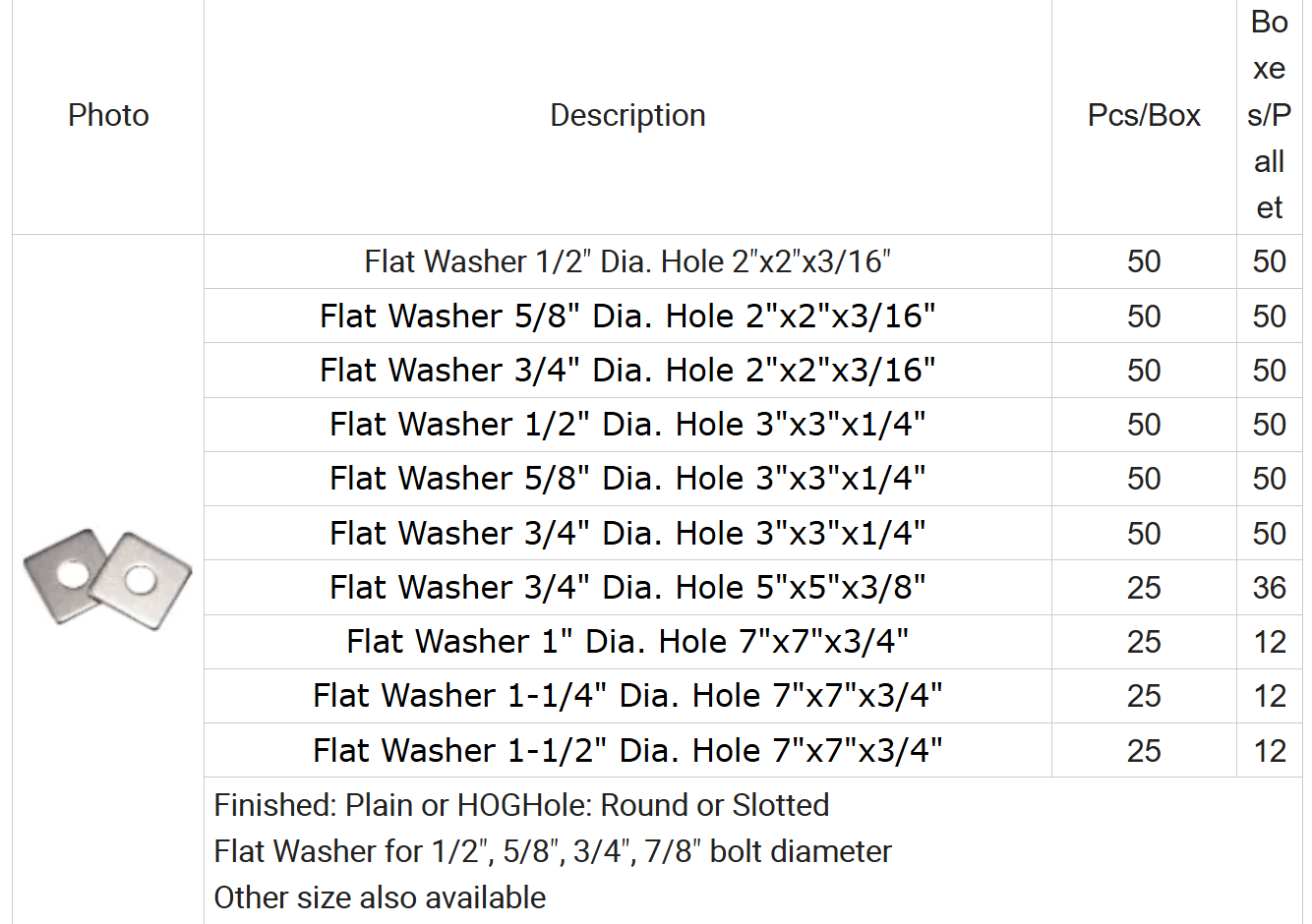The height and width of the screenshot is (924, 1312).
Task: Click the Flat Washer 1/2" Hole 3"x3"x1/4" description
Action: (627, 425)
